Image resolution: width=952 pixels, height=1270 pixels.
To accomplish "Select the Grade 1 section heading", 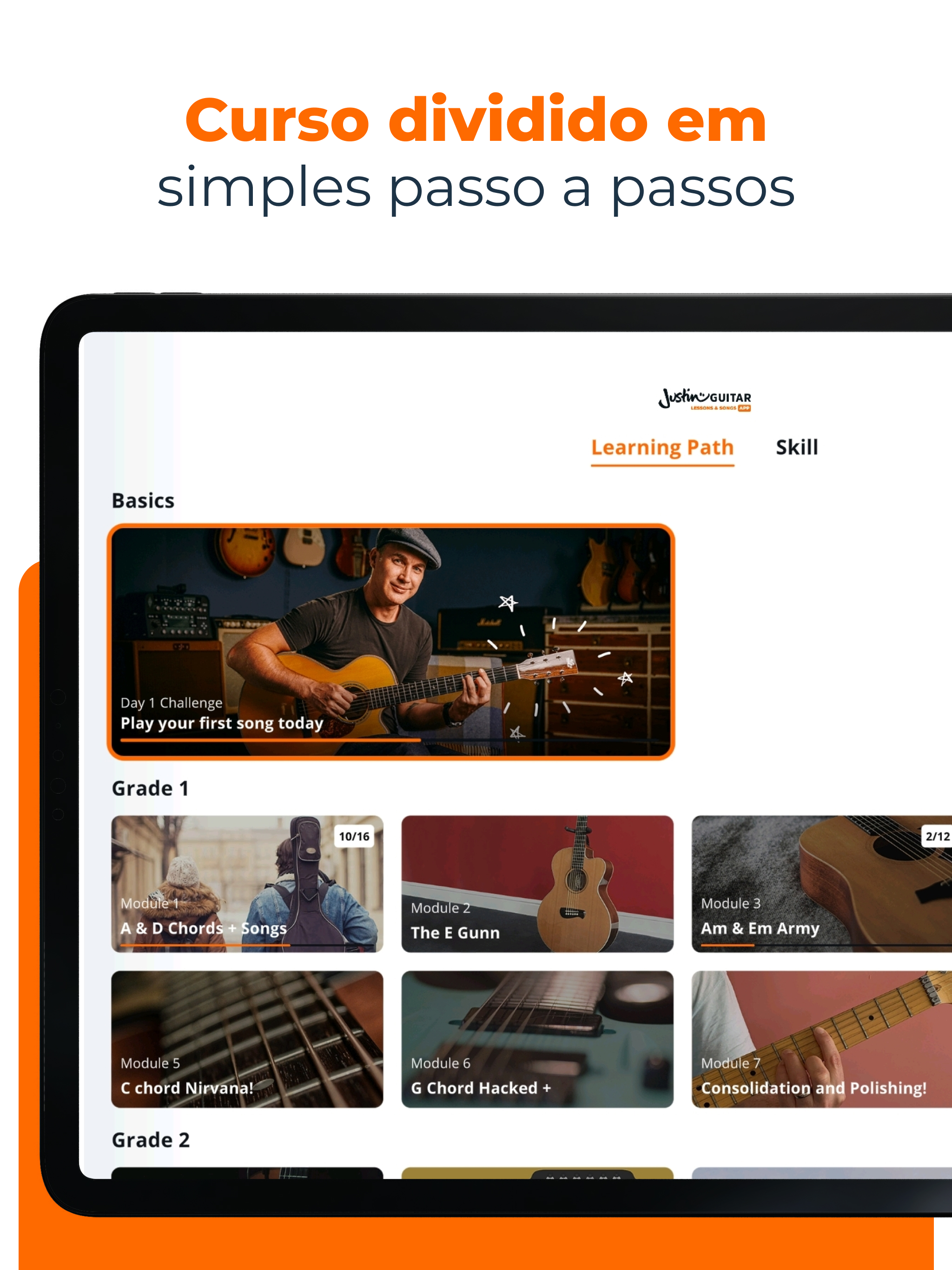I will (151, 789).
